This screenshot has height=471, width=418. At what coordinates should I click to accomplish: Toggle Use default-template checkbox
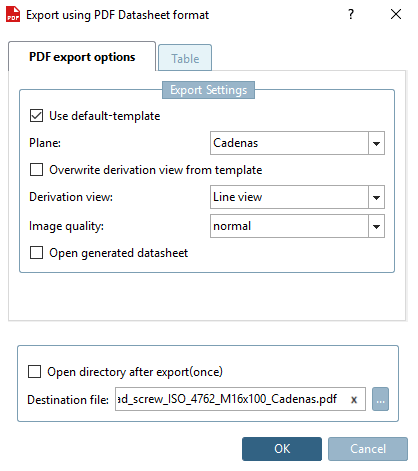pyautogui.click(x=36, y=116)
